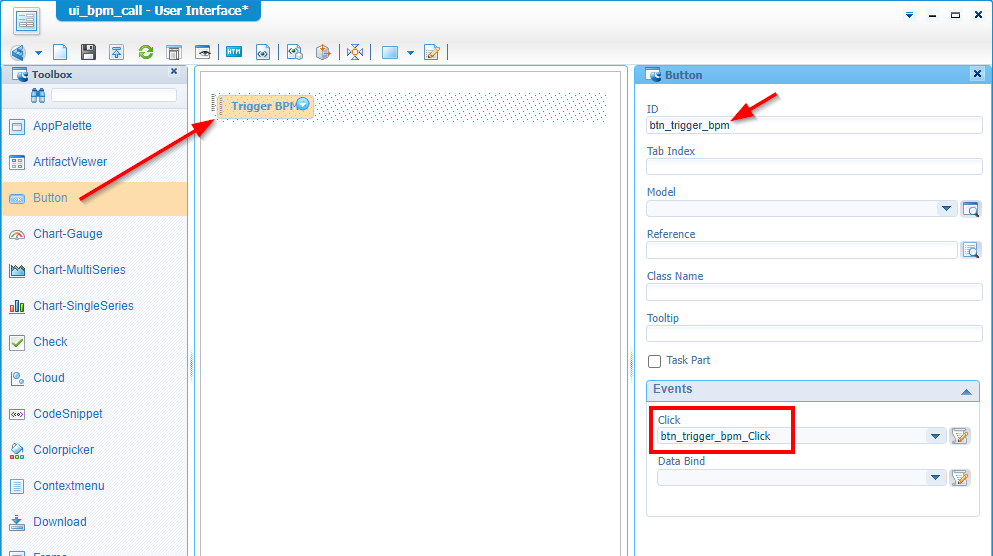This screenshot has width=993, height=556.
Task: Click the HTM view toolbar icon
Action: (x=234, y=52)
